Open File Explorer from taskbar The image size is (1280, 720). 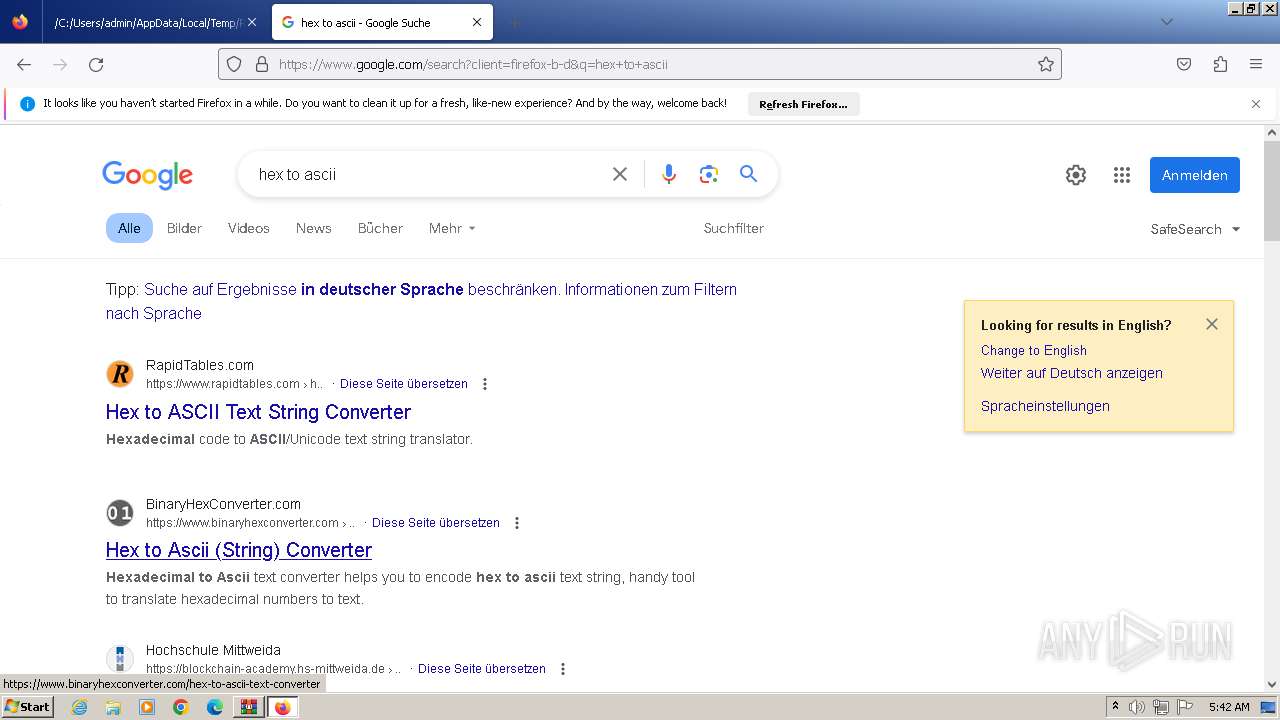[113, 707]
